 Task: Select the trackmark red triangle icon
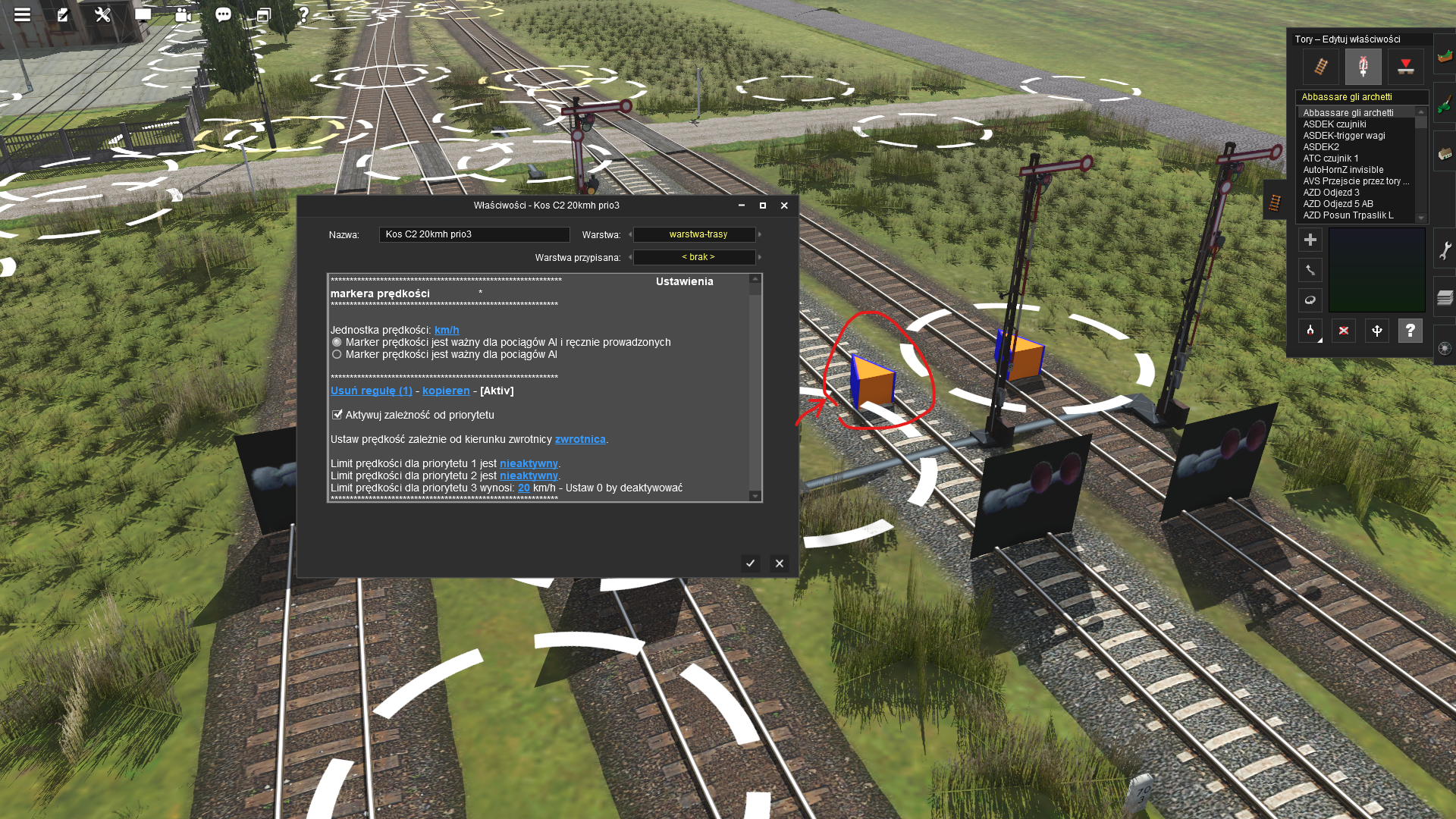(1405, 67)
